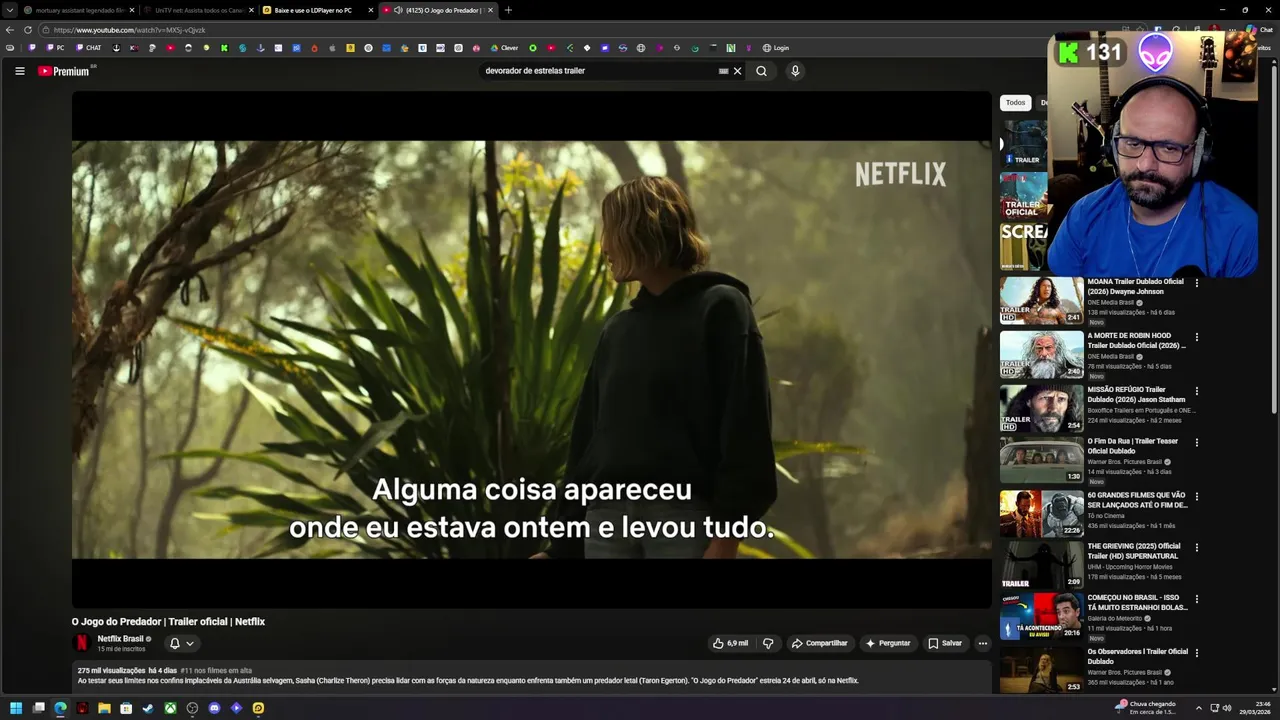Click the YouTube URL address bar

click(x=580, y=30)
